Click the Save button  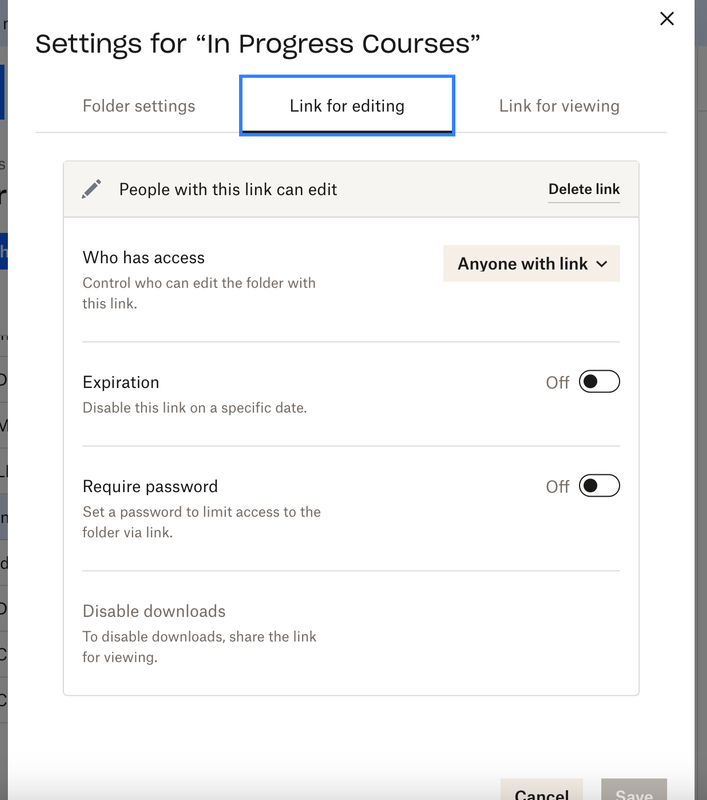(x=634, y=792)
